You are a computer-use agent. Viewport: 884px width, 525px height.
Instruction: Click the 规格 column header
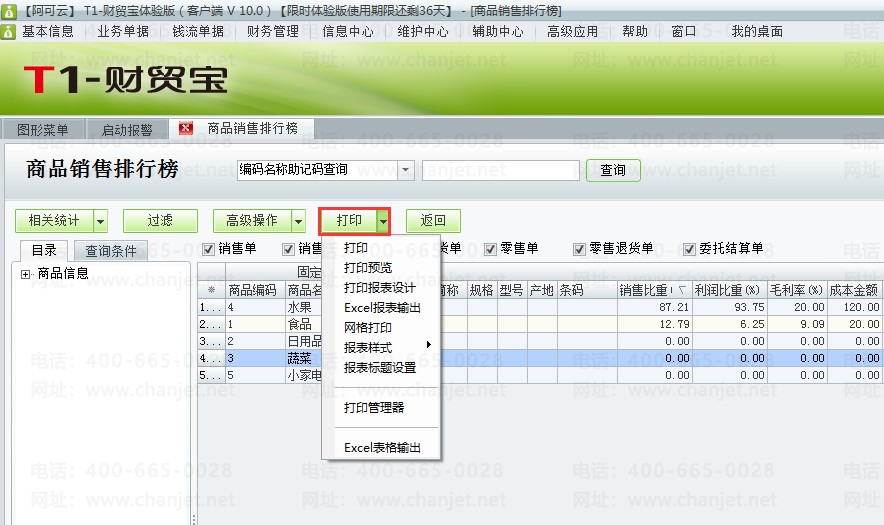pyautogui.click(x=482, y=290)
